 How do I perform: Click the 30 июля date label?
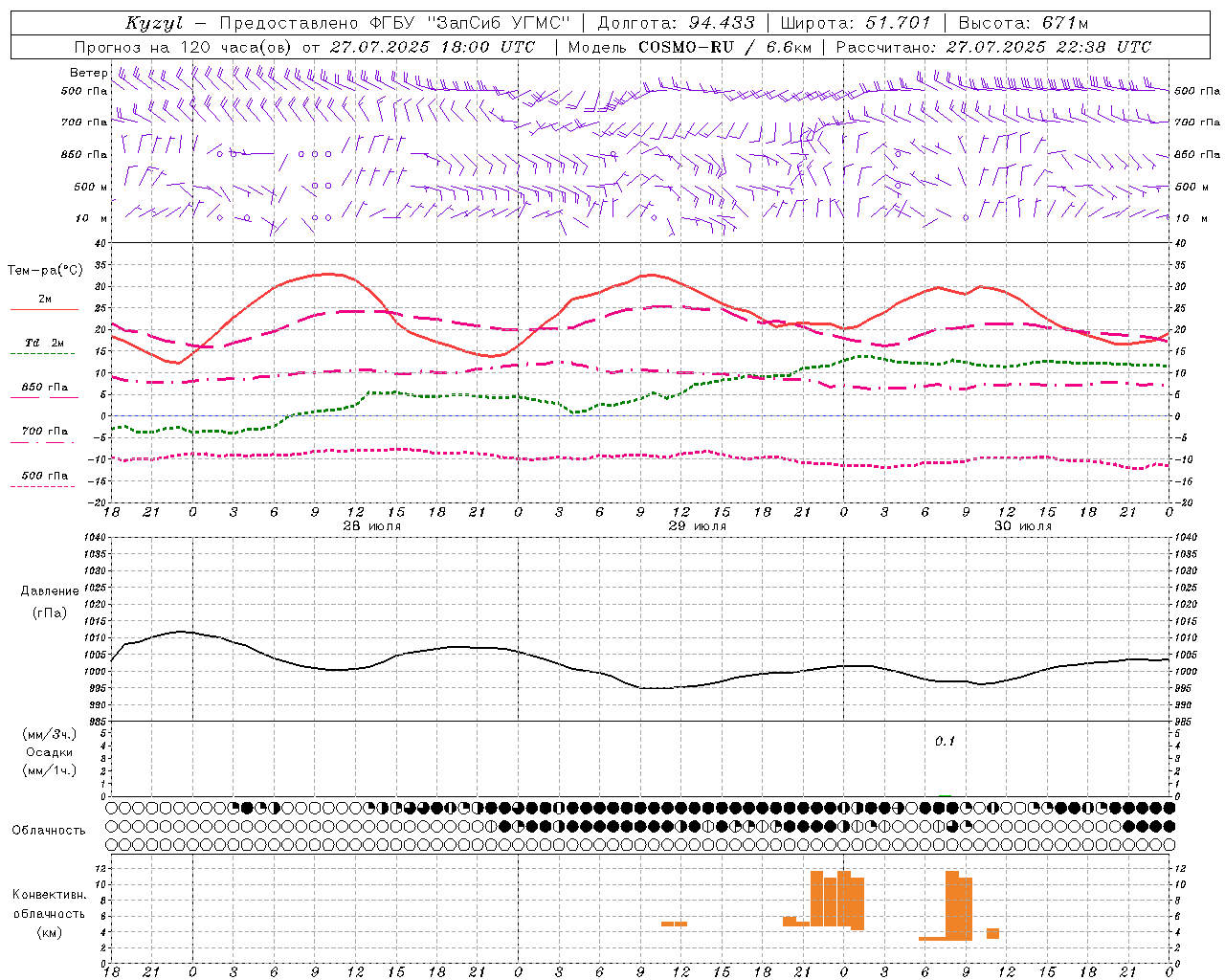tap(1023, 526)
